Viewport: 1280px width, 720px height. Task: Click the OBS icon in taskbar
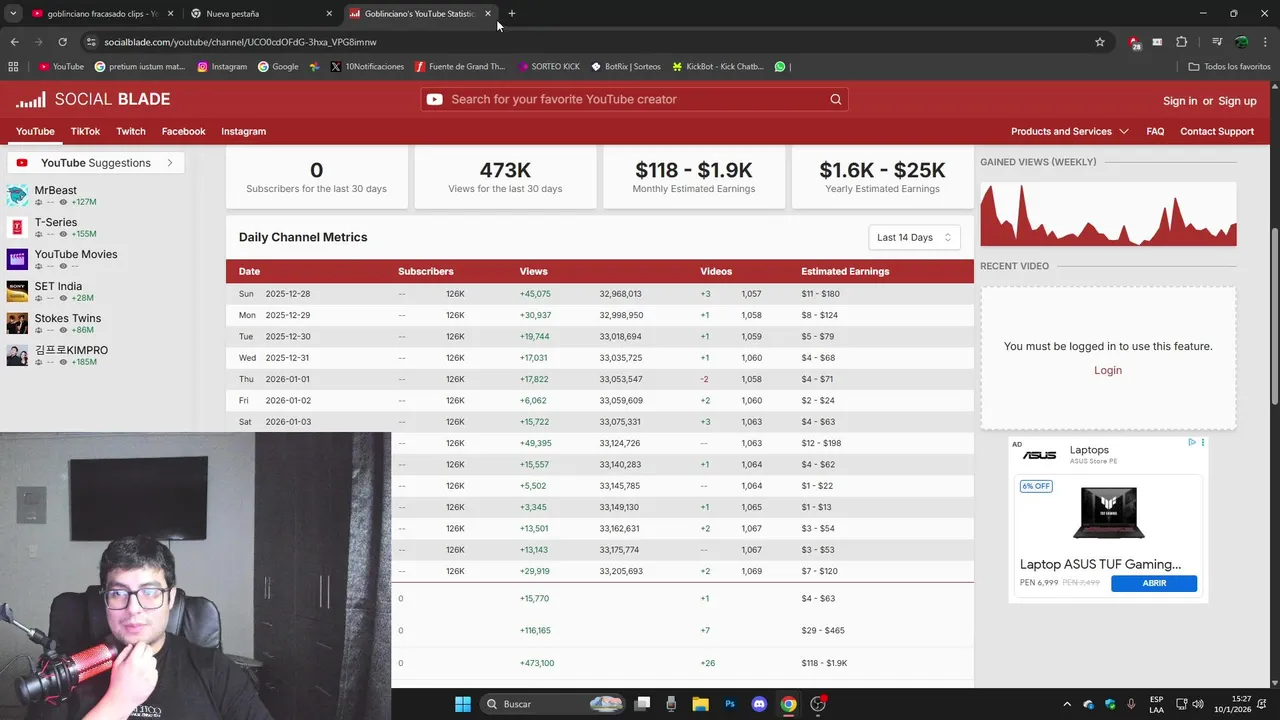(x=818, y=704)
